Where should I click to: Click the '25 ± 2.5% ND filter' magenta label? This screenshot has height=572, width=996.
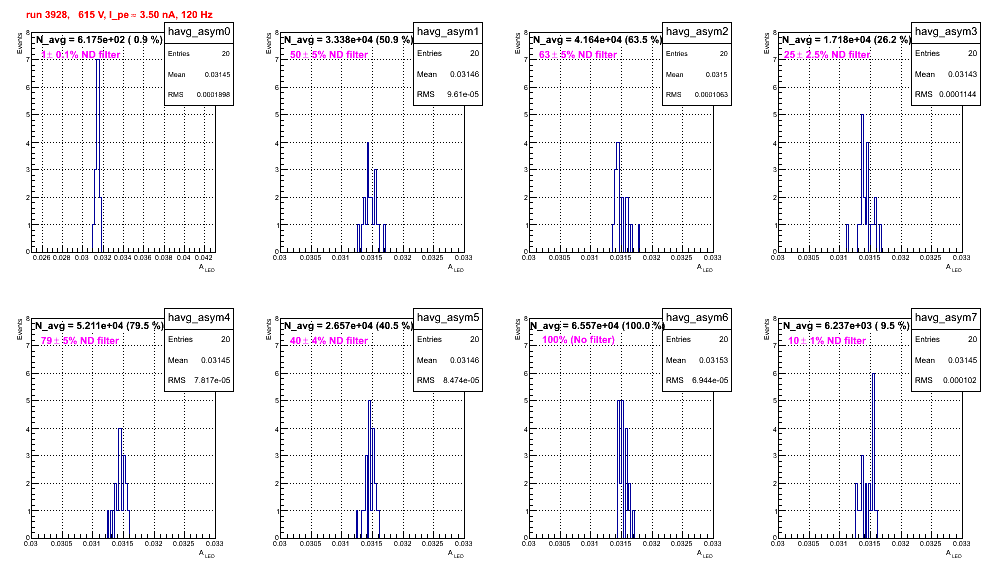(x=827, y=55)
